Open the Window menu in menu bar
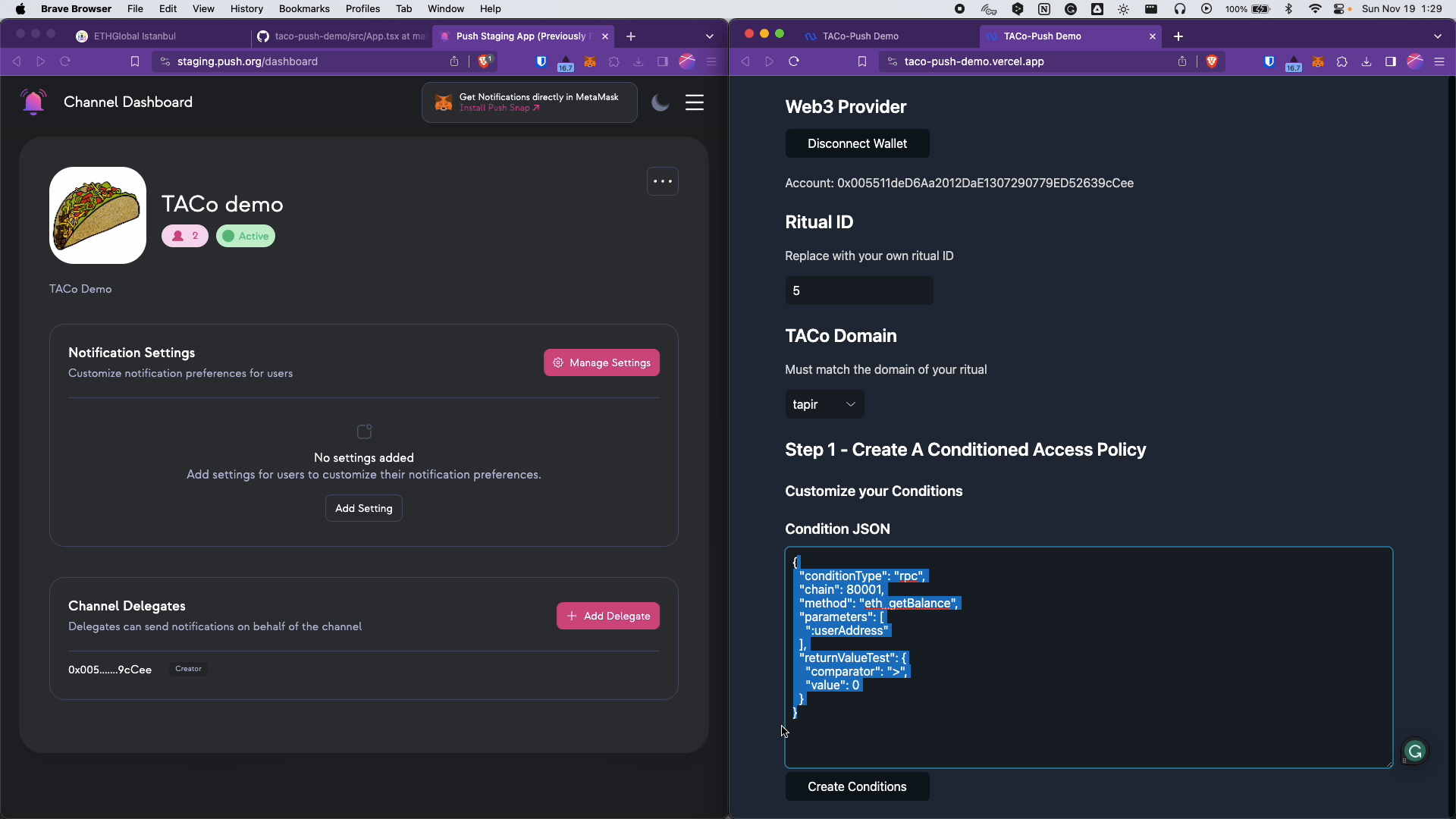Screen dimensions: 1456x819 point(445,8)
